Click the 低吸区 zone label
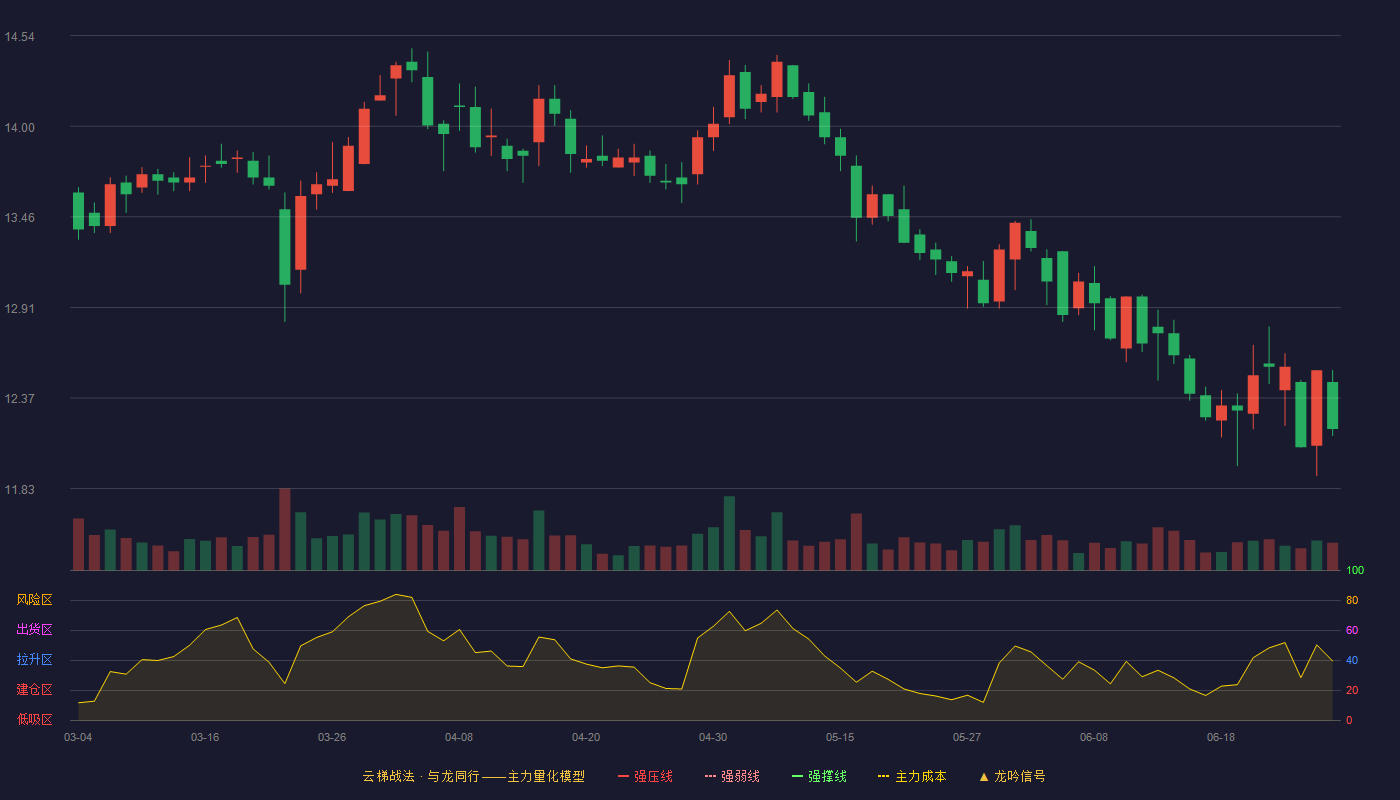 [x=34, y=719]
